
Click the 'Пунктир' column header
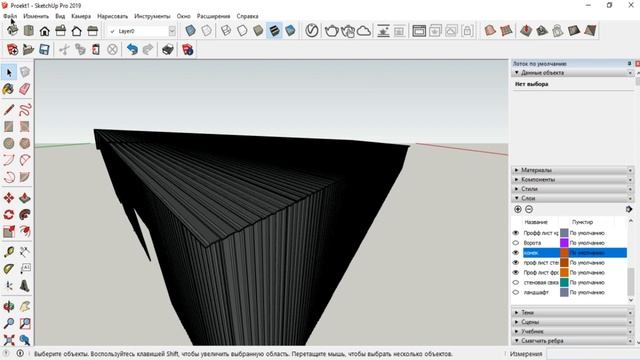click(x=582, y=222)
